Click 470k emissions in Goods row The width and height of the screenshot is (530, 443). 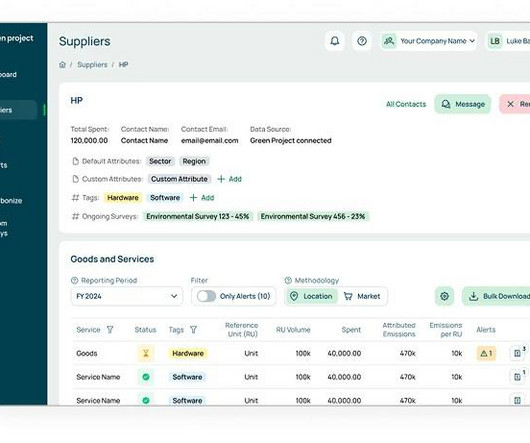click(x=407, y=353)
